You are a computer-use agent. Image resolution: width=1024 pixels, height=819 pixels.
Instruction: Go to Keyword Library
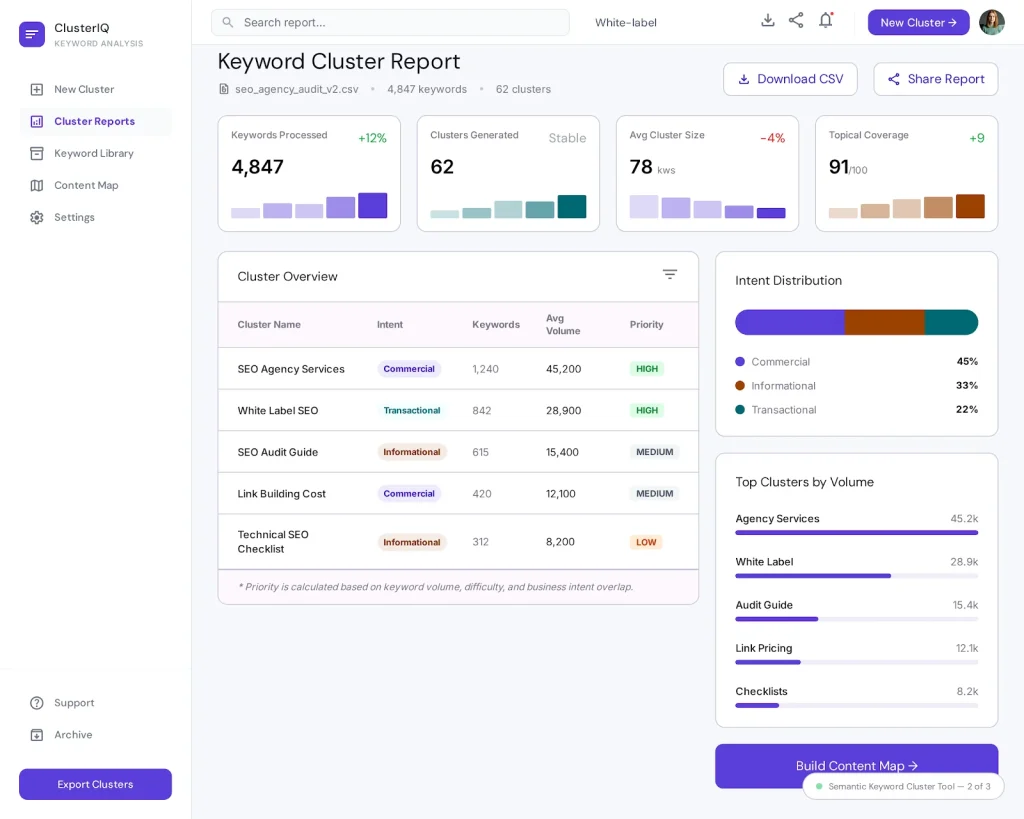(95, 153)
